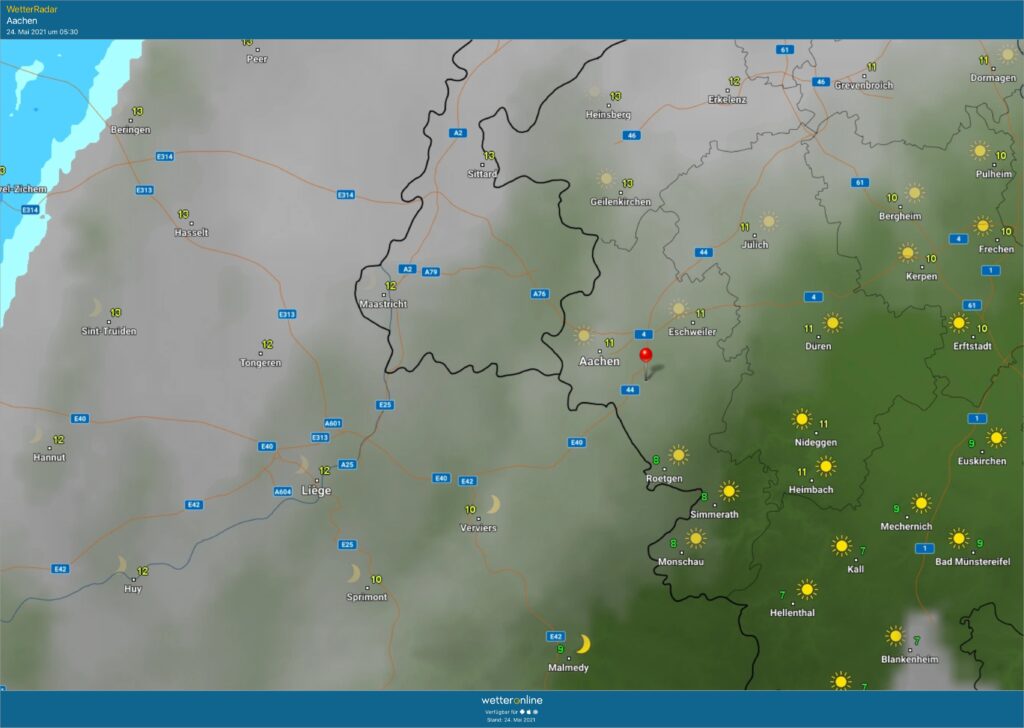Viewport: 1024px width, 728px height.
Task: Click the sun icon at Düren
Action: tap(832, 323)
